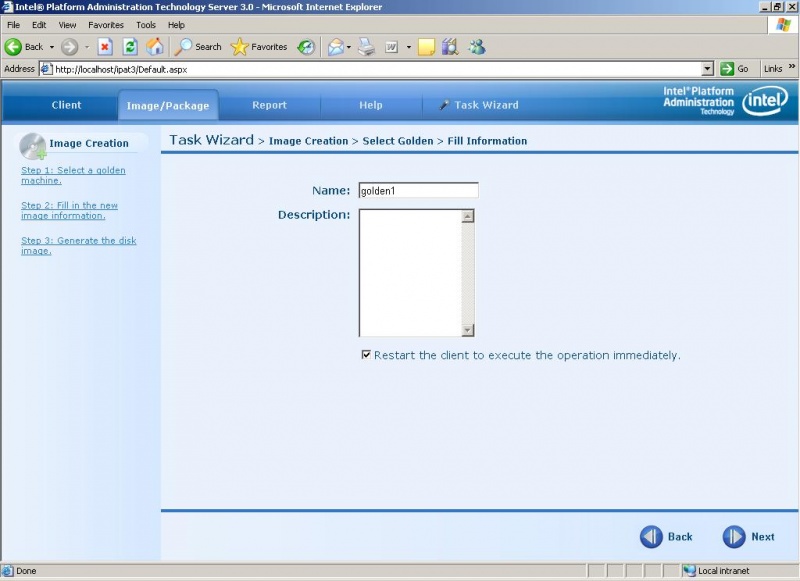Click the Description scrollbar down arrow
This screenshot has width=800, height=581.
(467, 328)
